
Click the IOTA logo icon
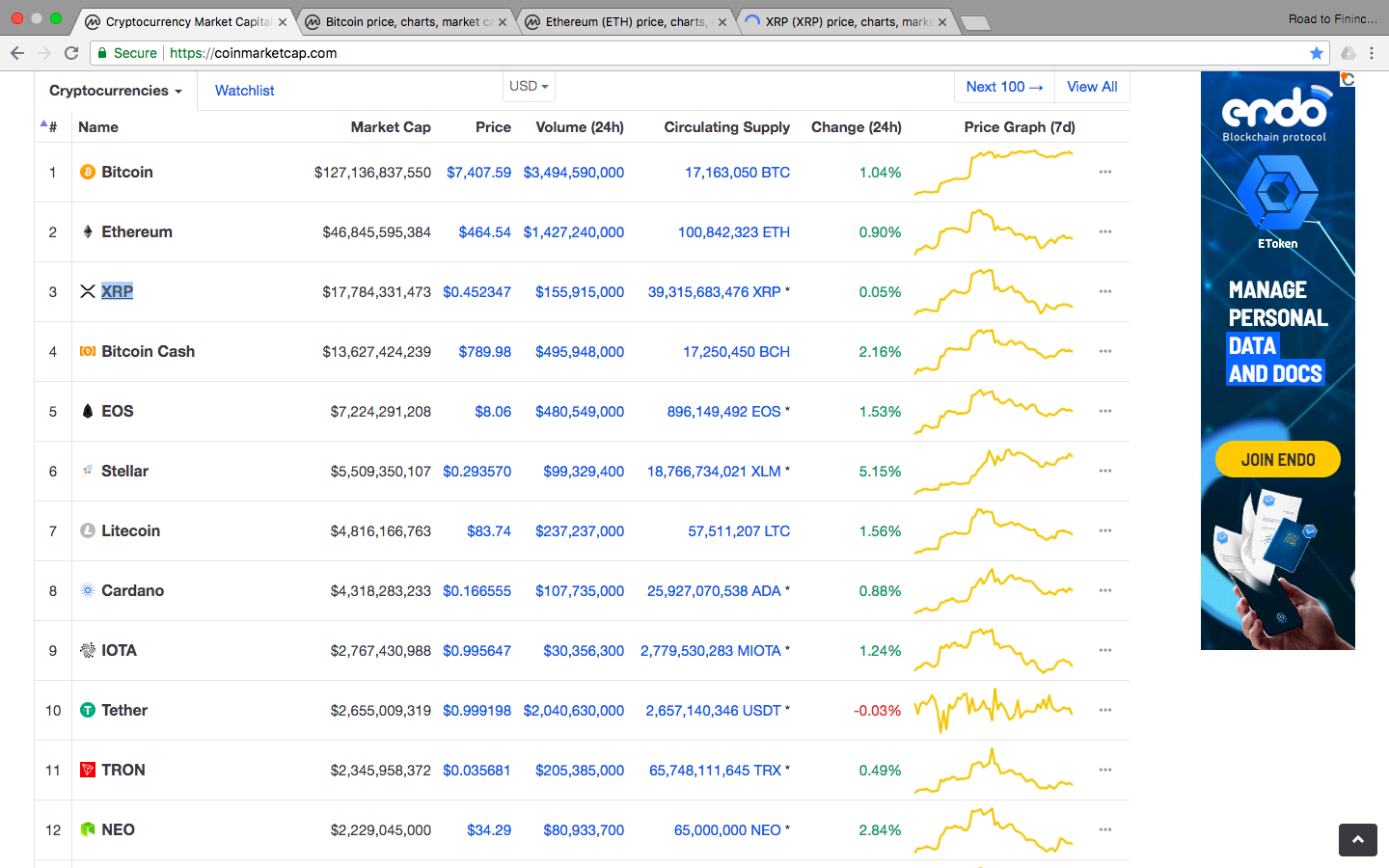point(88,651)
